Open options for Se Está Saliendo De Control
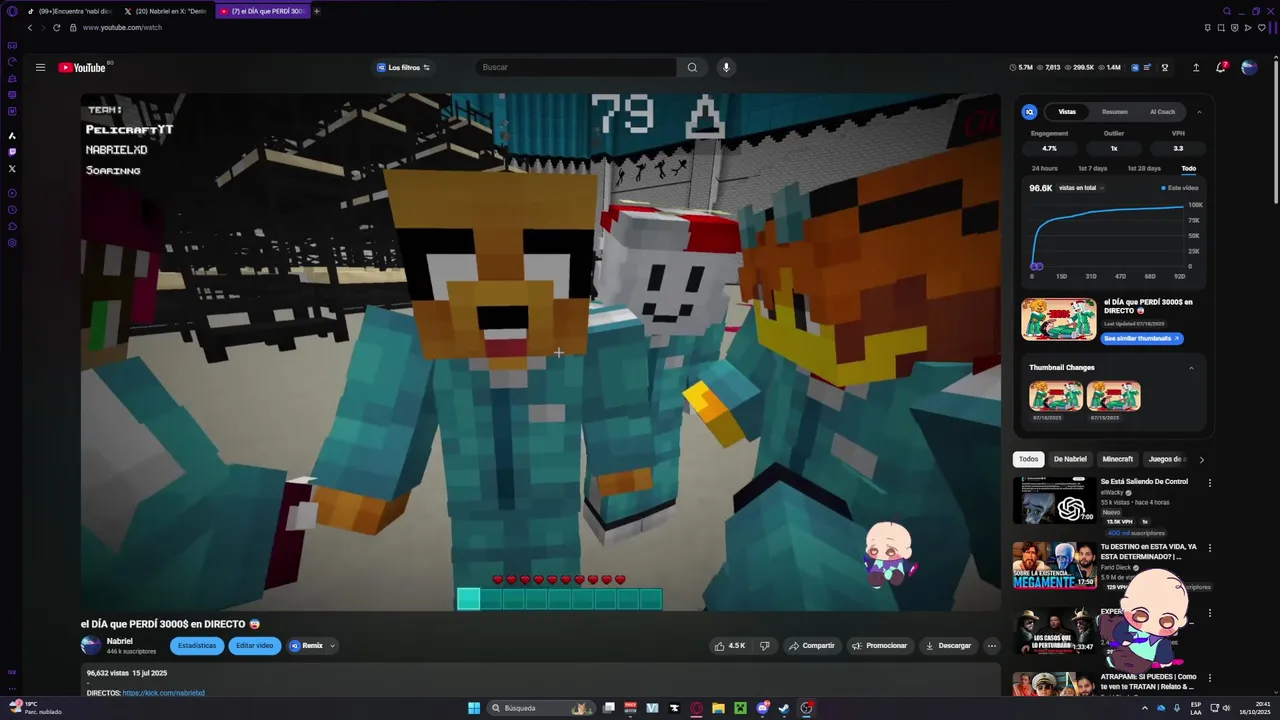The image size is (1280, 720). (1209, 483)
